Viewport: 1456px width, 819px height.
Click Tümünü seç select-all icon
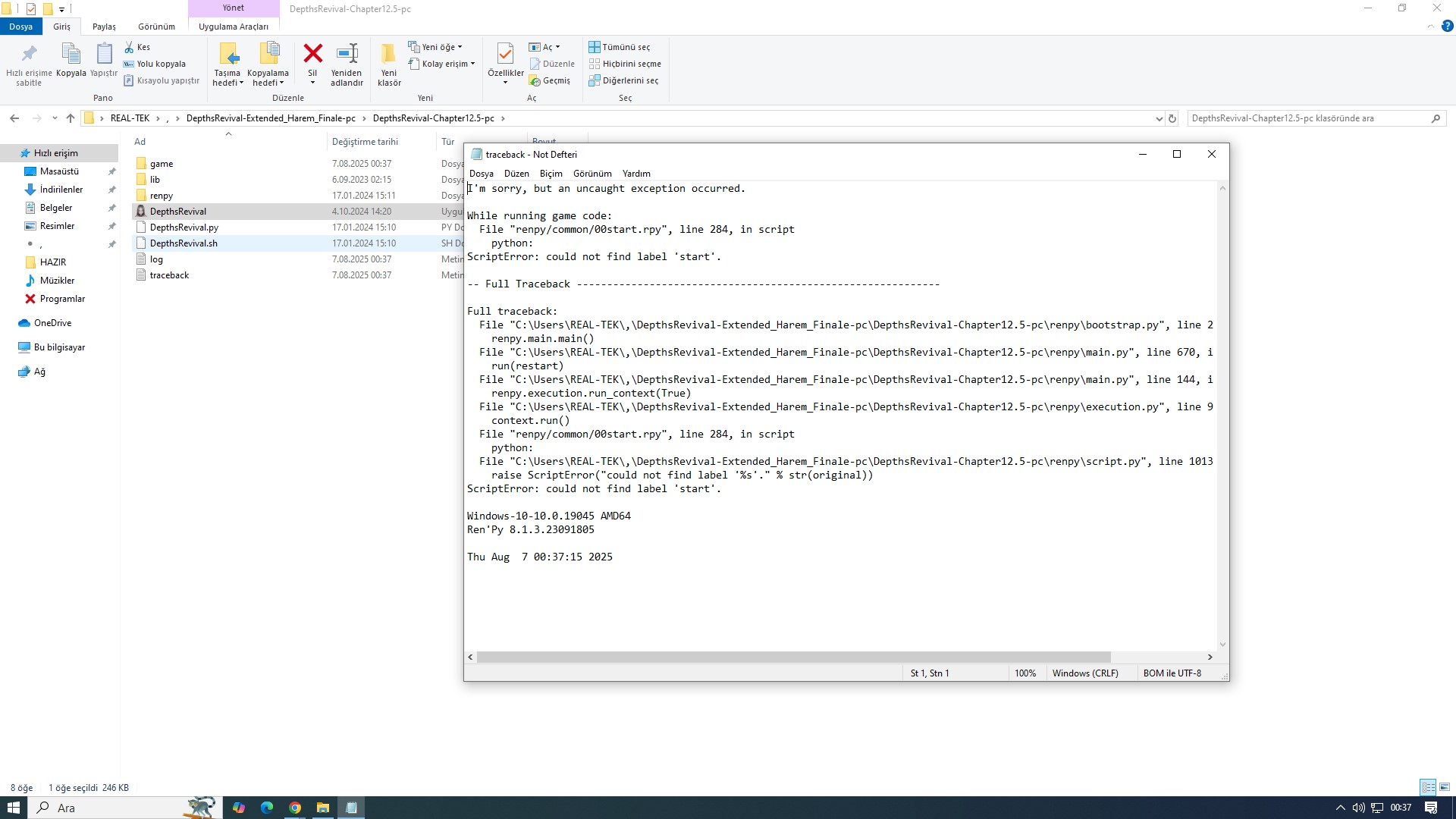click(595, 47)
